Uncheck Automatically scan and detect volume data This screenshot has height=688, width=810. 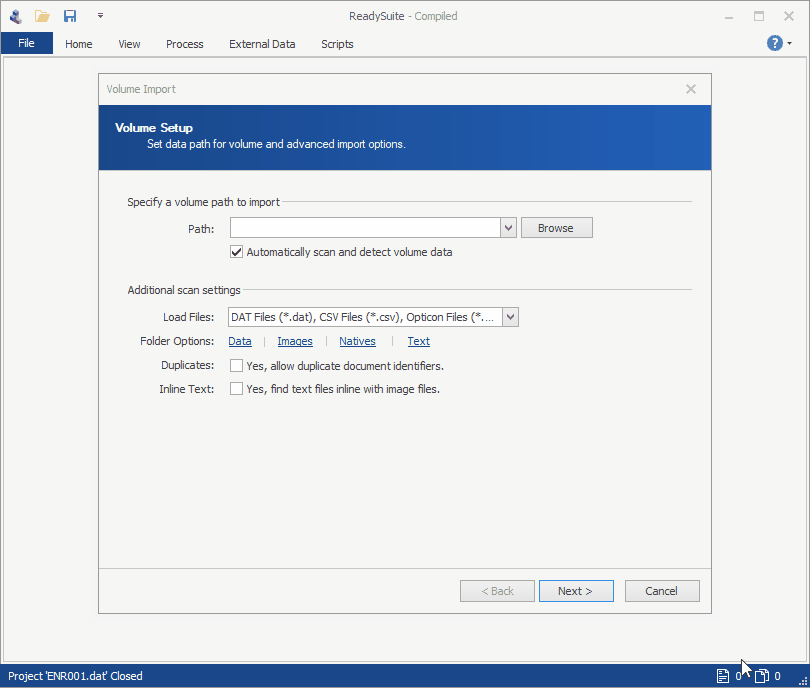(236, 252)
